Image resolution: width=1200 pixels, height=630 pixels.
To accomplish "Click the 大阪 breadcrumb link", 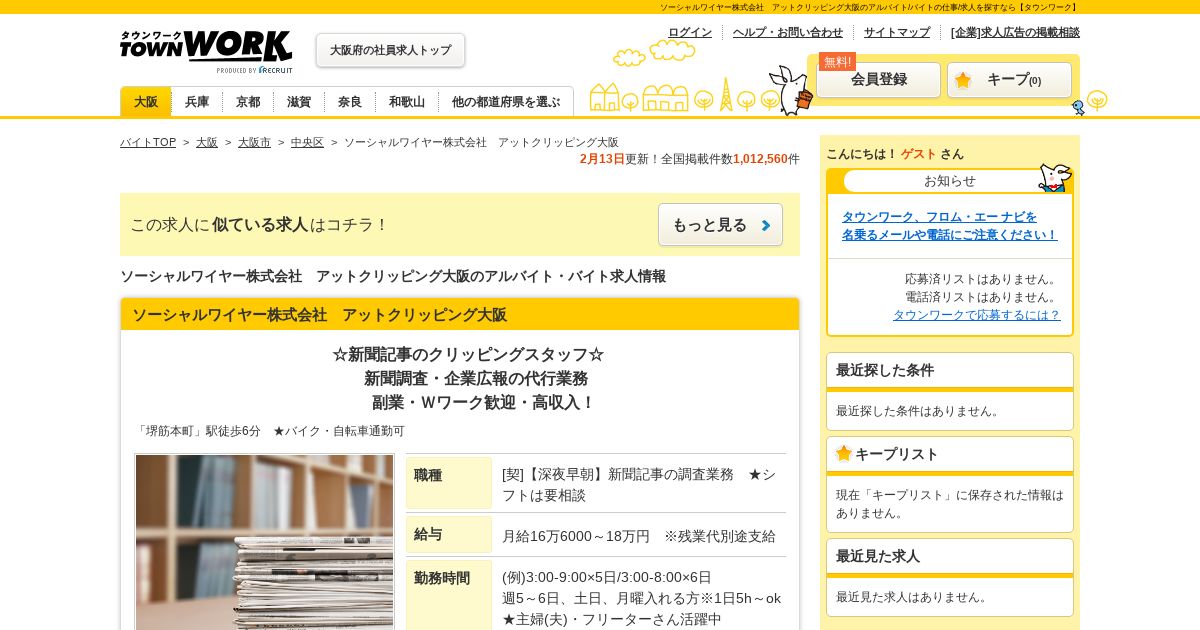I will [207, 143].
